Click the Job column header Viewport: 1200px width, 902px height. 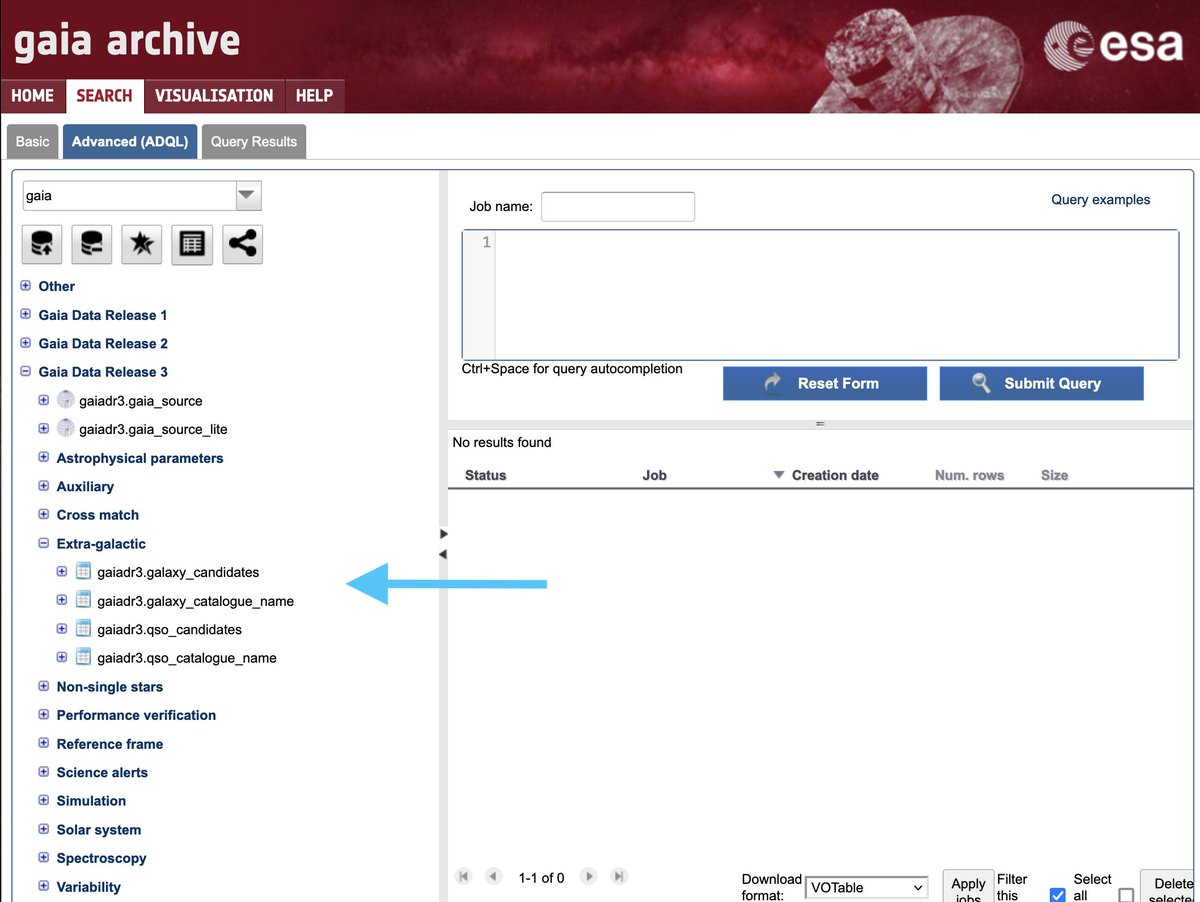[x=654, y=475]
